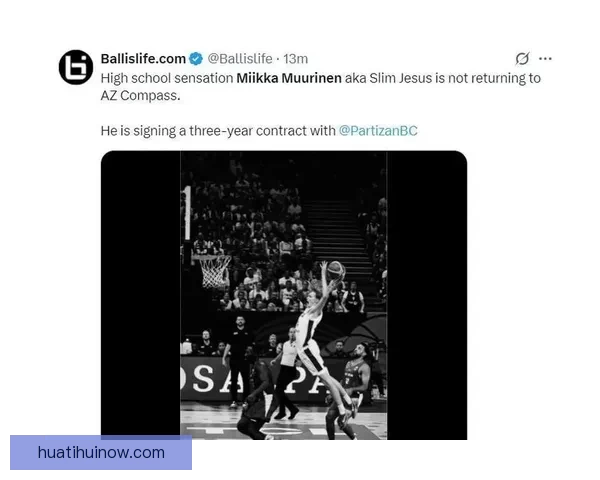Open the dunking player photo

click(284, 295)
